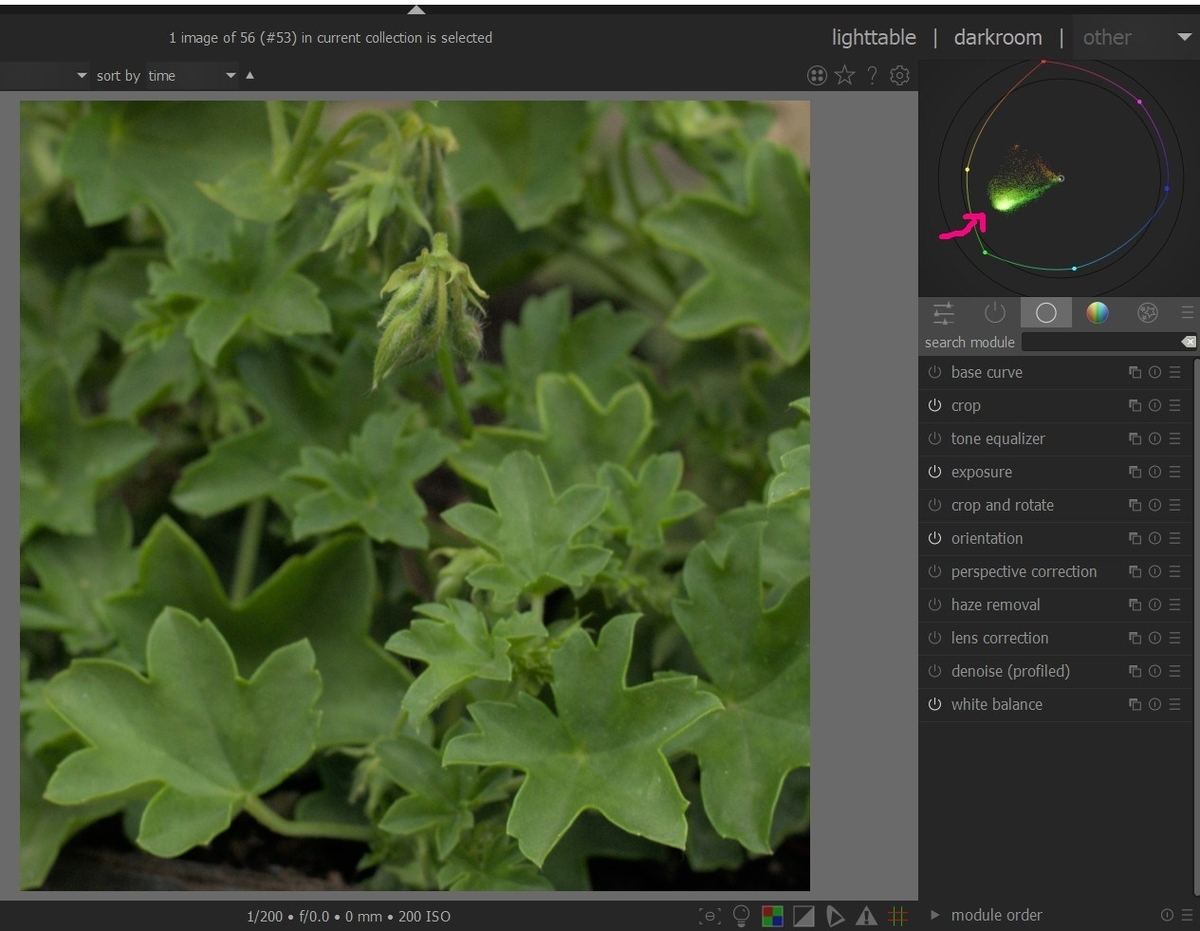Enable the tone equalizer module

click(935, 439)
